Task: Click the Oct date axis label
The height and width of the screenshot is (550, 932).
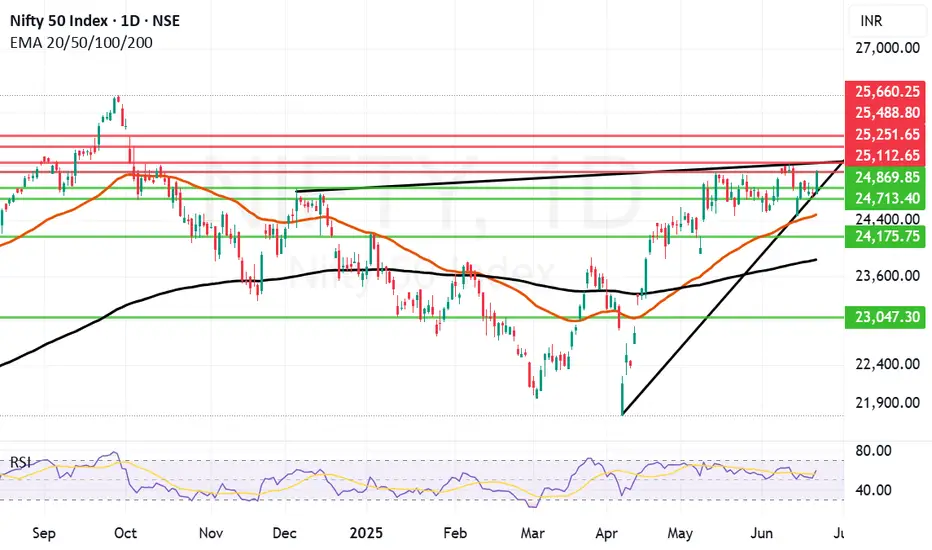Action: (125, 533)
